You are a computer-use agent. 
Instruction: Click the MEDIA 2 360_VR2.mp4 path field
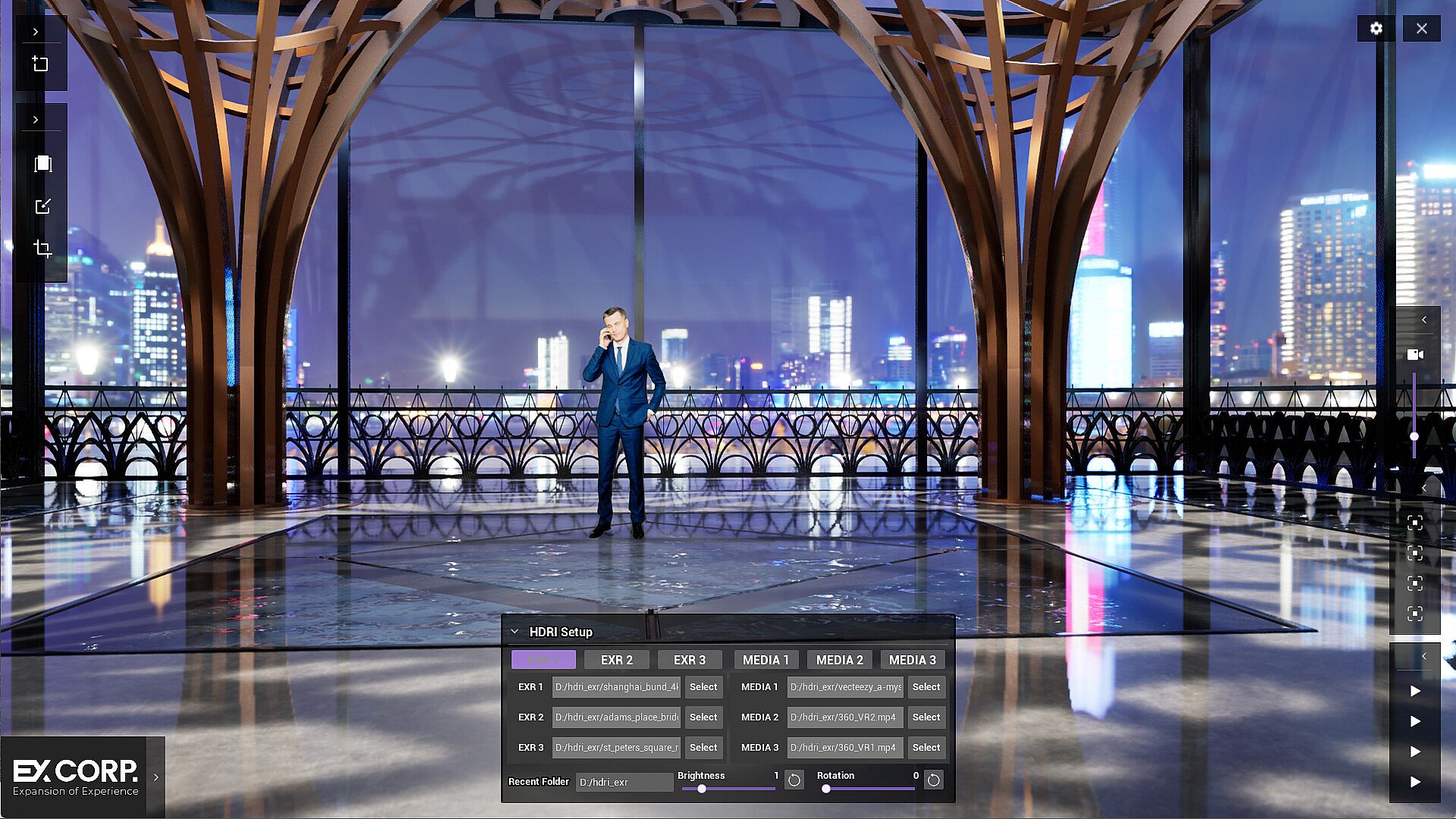tap(845, 717)
